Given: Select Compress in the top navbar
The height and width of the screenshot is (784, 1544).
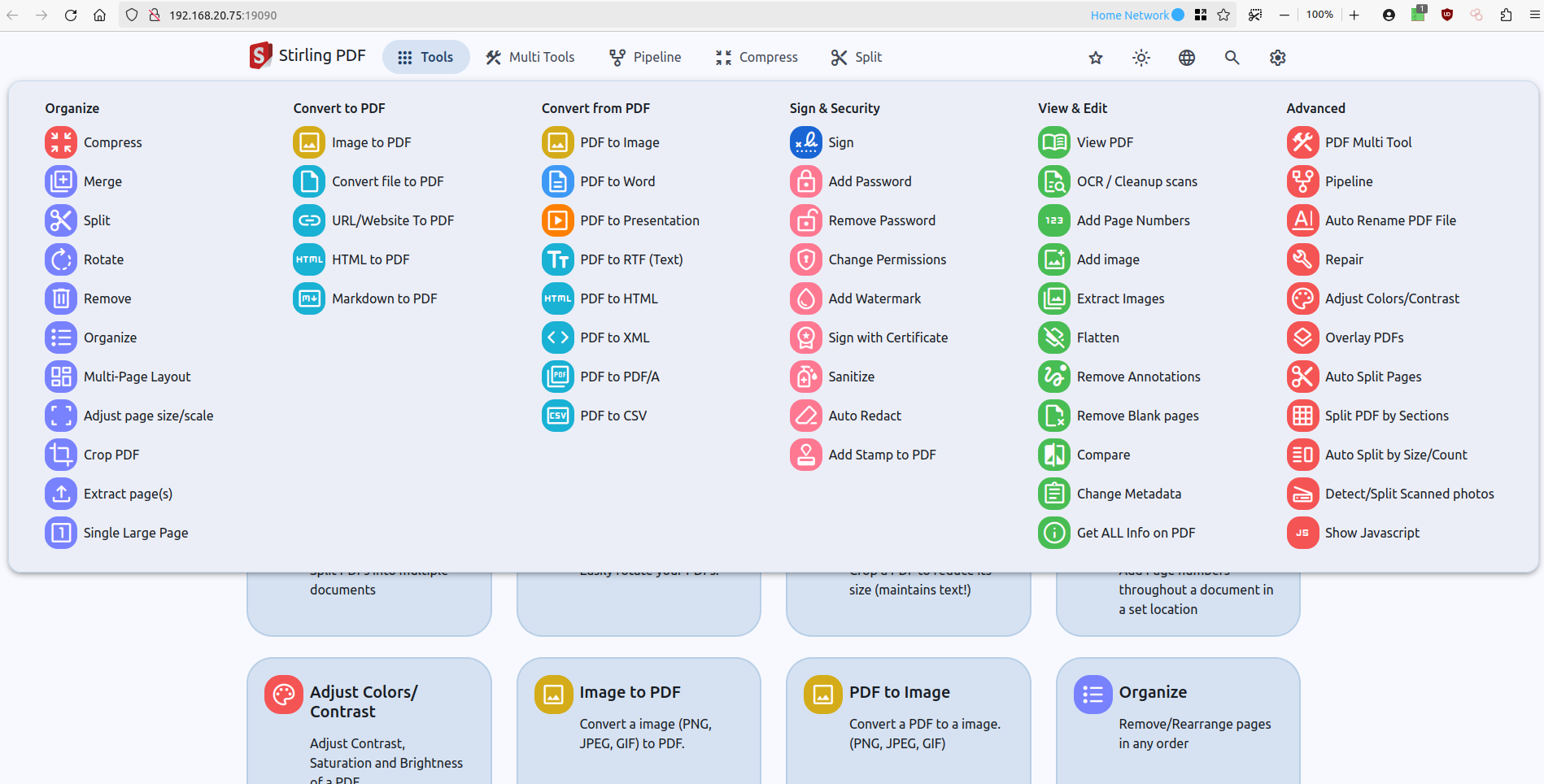Looking at the screenshot, I should tap(757, 57).
